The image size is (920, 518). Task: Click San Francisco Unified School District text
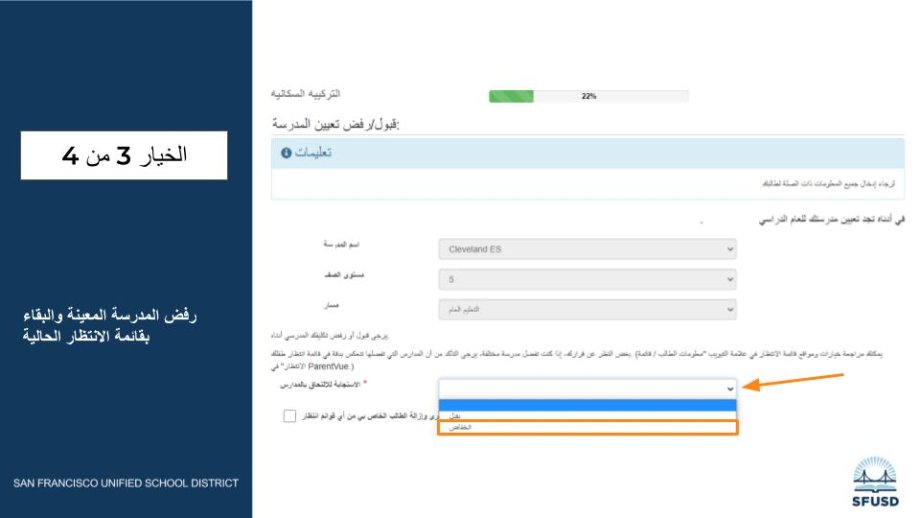tap(126, 483)
